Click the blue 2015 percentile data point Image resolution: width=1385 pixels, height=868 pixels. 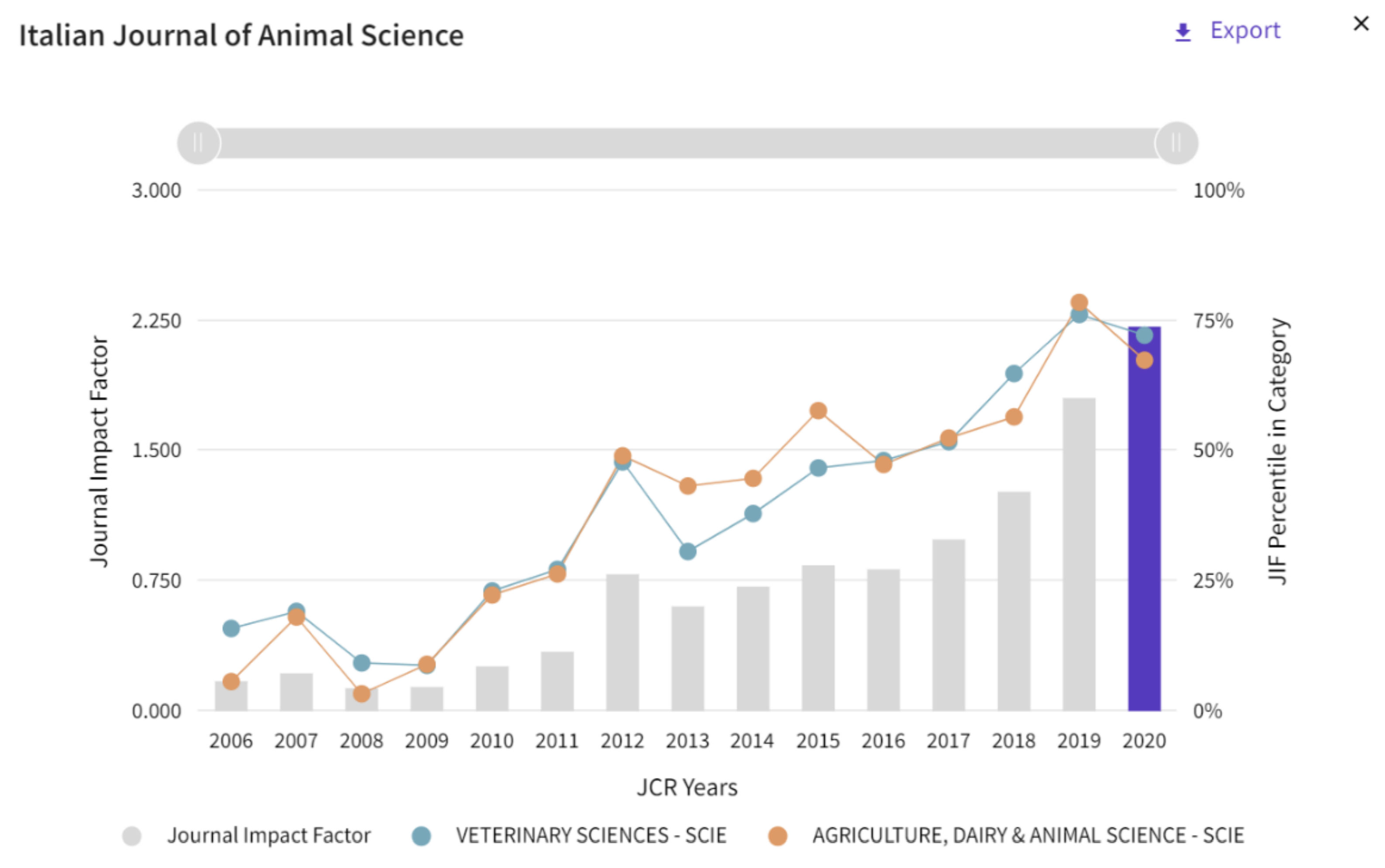819,468
